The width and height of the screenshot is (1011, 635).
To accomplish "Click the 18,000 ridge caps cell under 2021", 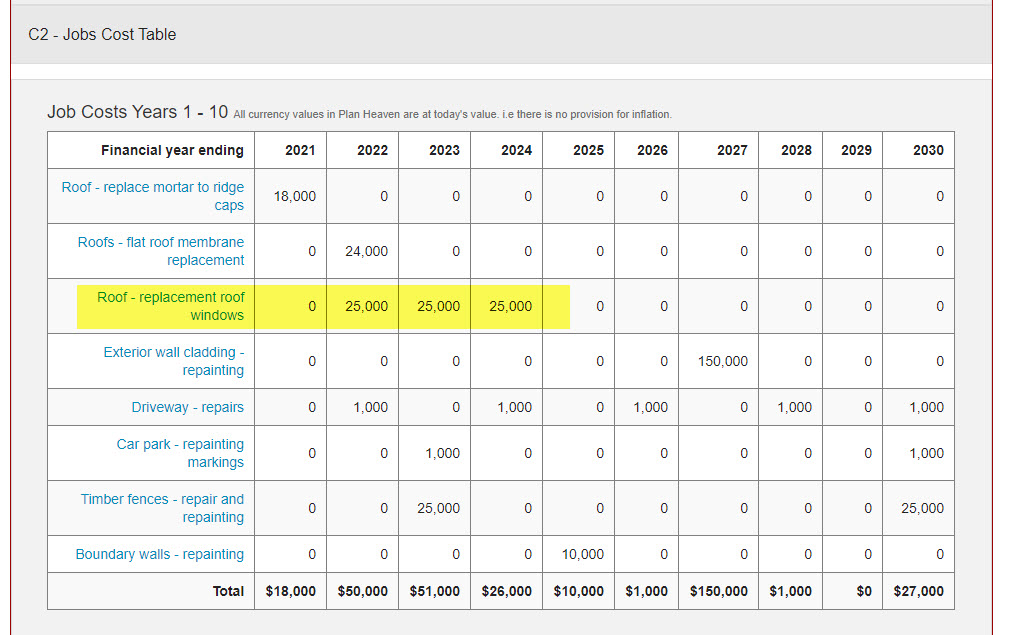I will point(290,196).
